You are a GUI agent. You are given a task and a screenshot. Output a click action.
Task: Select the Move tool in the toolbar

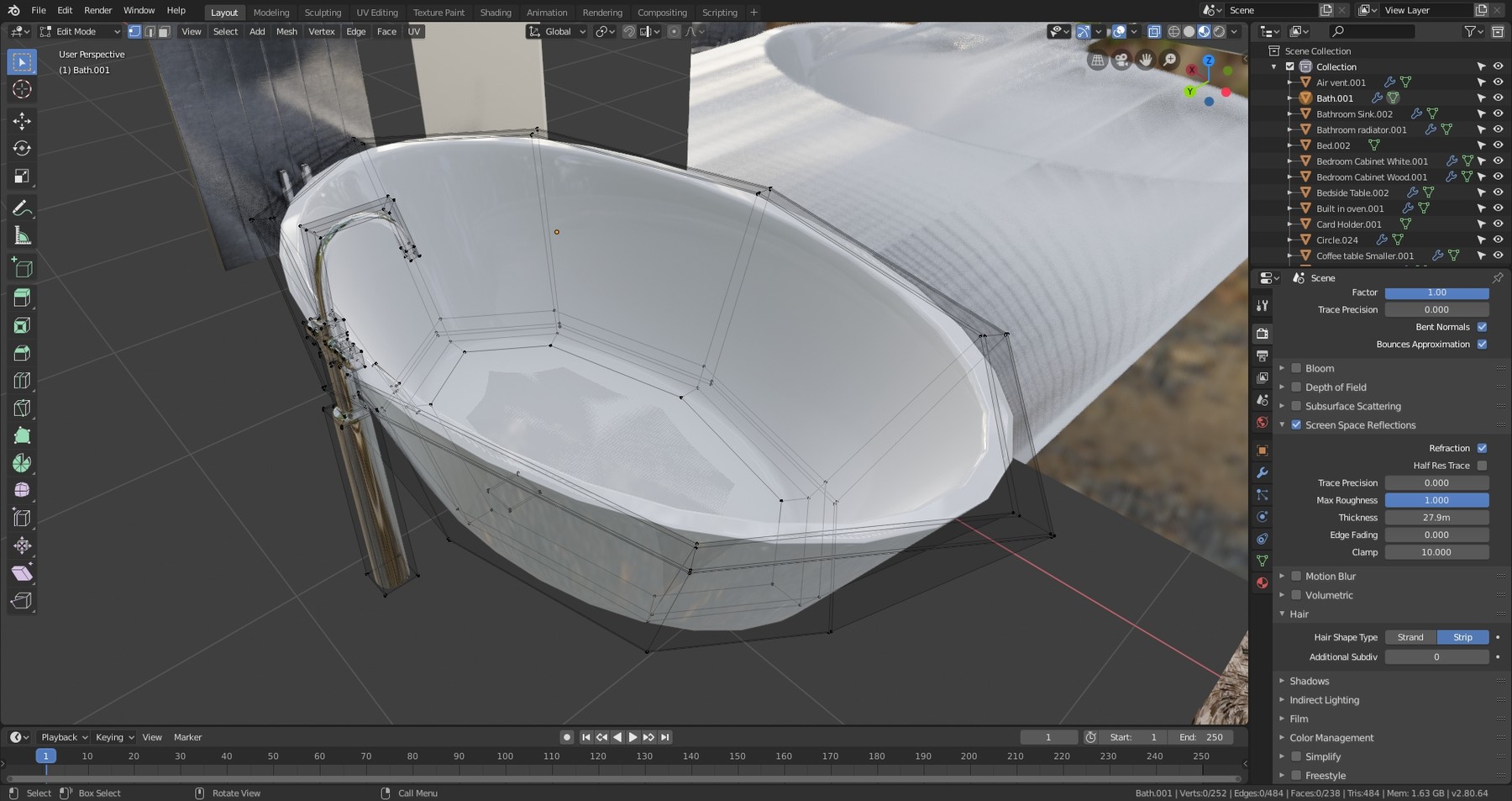(22, 121)
